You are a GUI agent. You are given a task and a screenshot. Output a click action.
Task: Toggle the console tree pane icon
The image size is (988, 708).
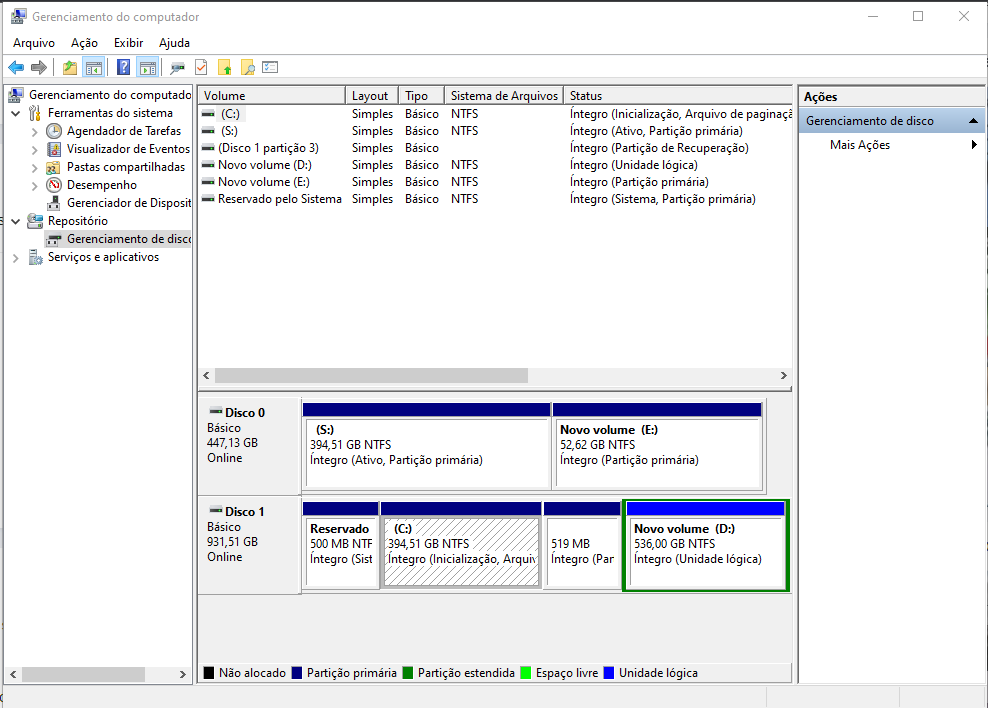(x=94, y=67)
